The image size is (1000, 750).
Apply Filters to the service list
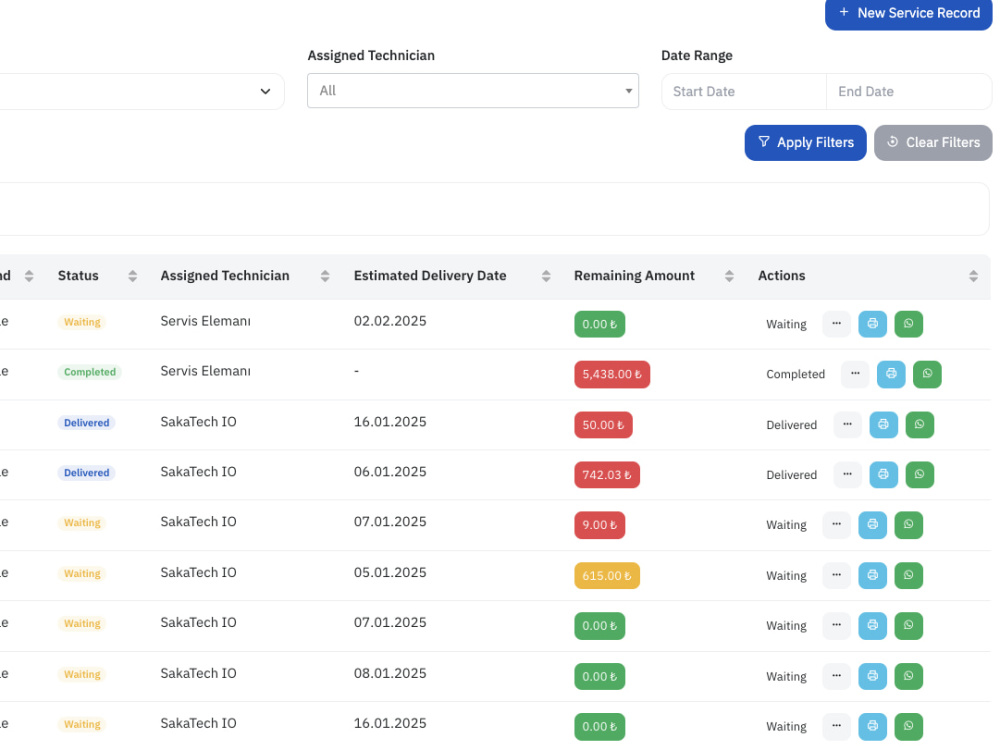point(805,142)
